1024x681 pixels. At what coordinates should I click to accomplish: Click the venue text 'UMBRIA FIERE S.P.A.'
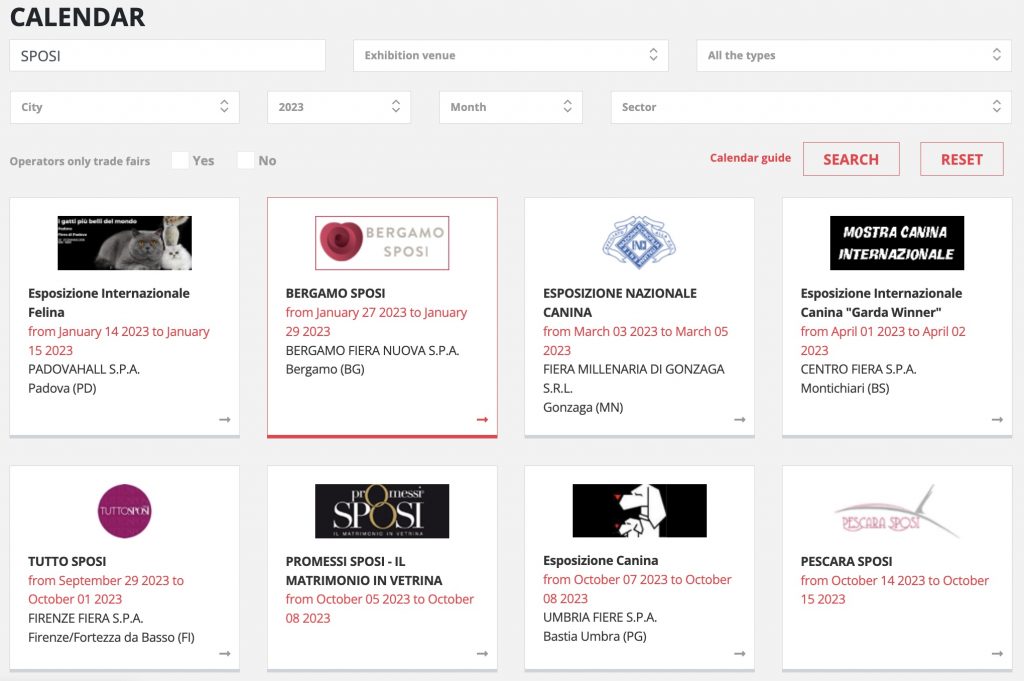600,618
